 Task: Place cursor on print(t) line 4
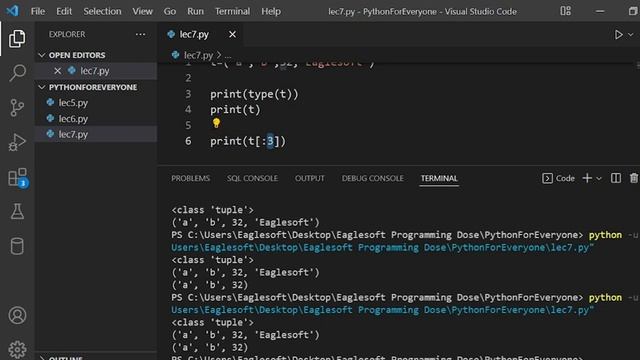coord(235,109)
